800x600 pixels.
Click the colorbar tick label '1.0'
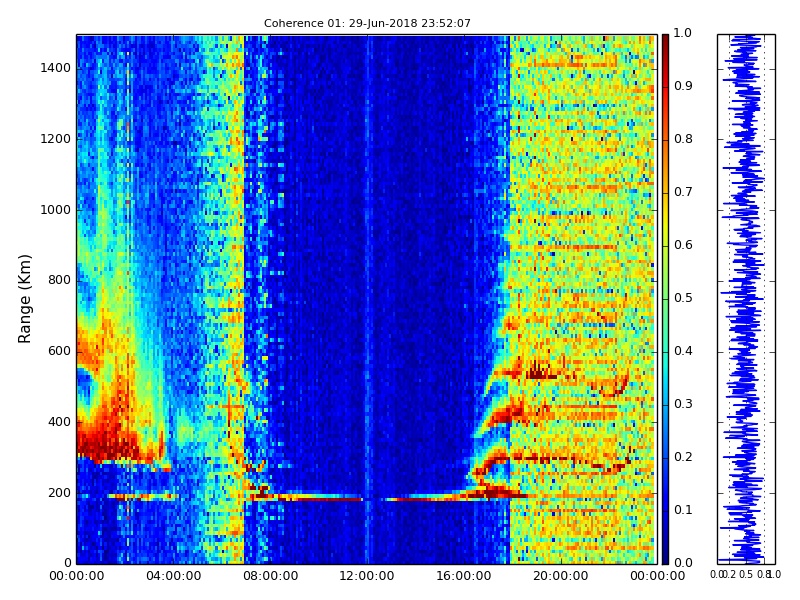pos(683,33)
